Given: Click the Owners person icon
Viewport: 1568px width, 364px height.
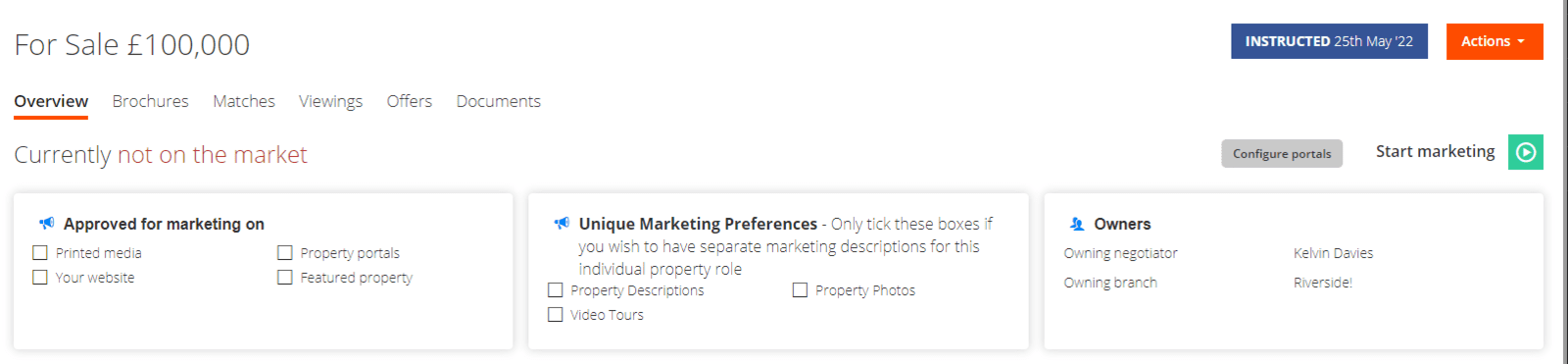Looking at the screenshot, I should 1077,224.
